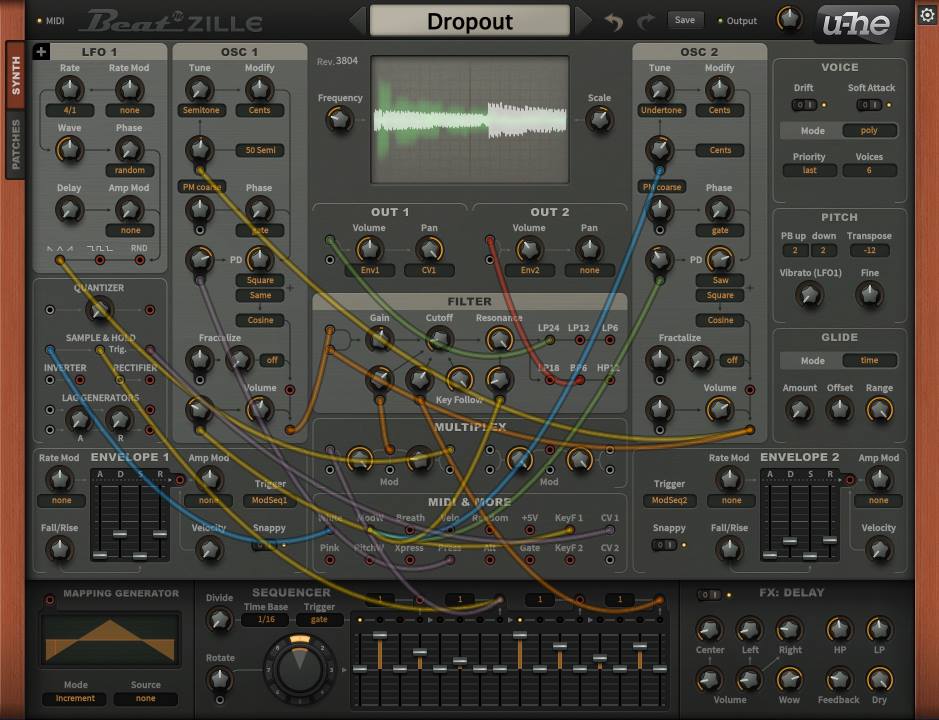
Task: Click the Beatzille logo
Action: coord(171,22)
